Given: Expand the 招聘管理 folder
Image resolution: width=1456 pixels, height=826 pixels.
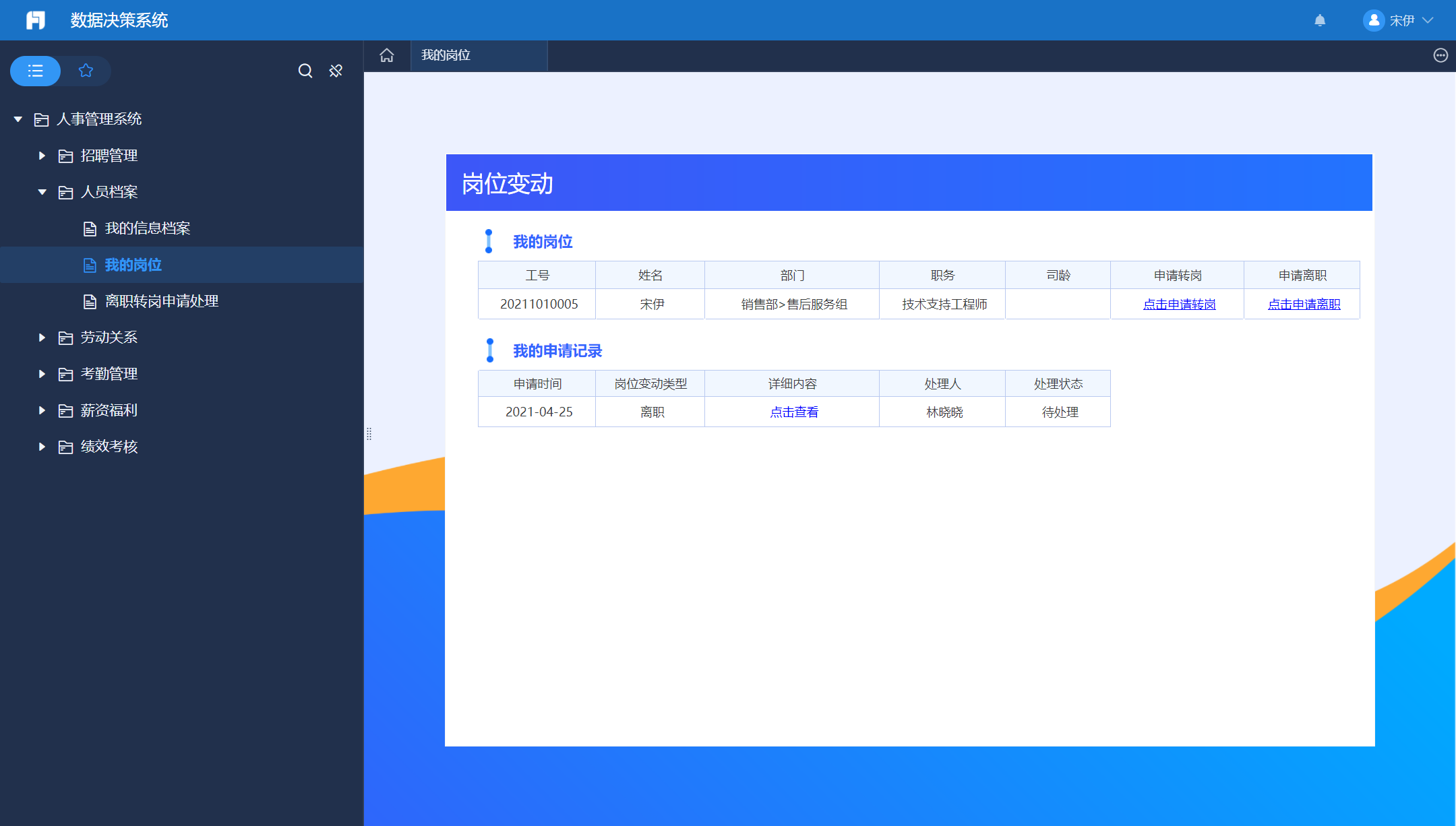Looking at the screenshot, I should coord(42,156).
